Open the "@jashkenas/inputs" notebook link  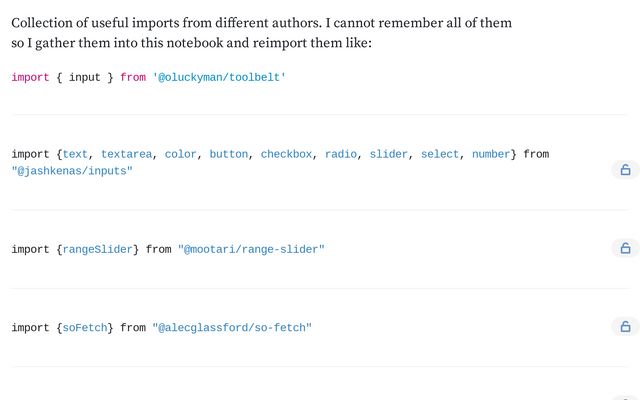point(72,171)
